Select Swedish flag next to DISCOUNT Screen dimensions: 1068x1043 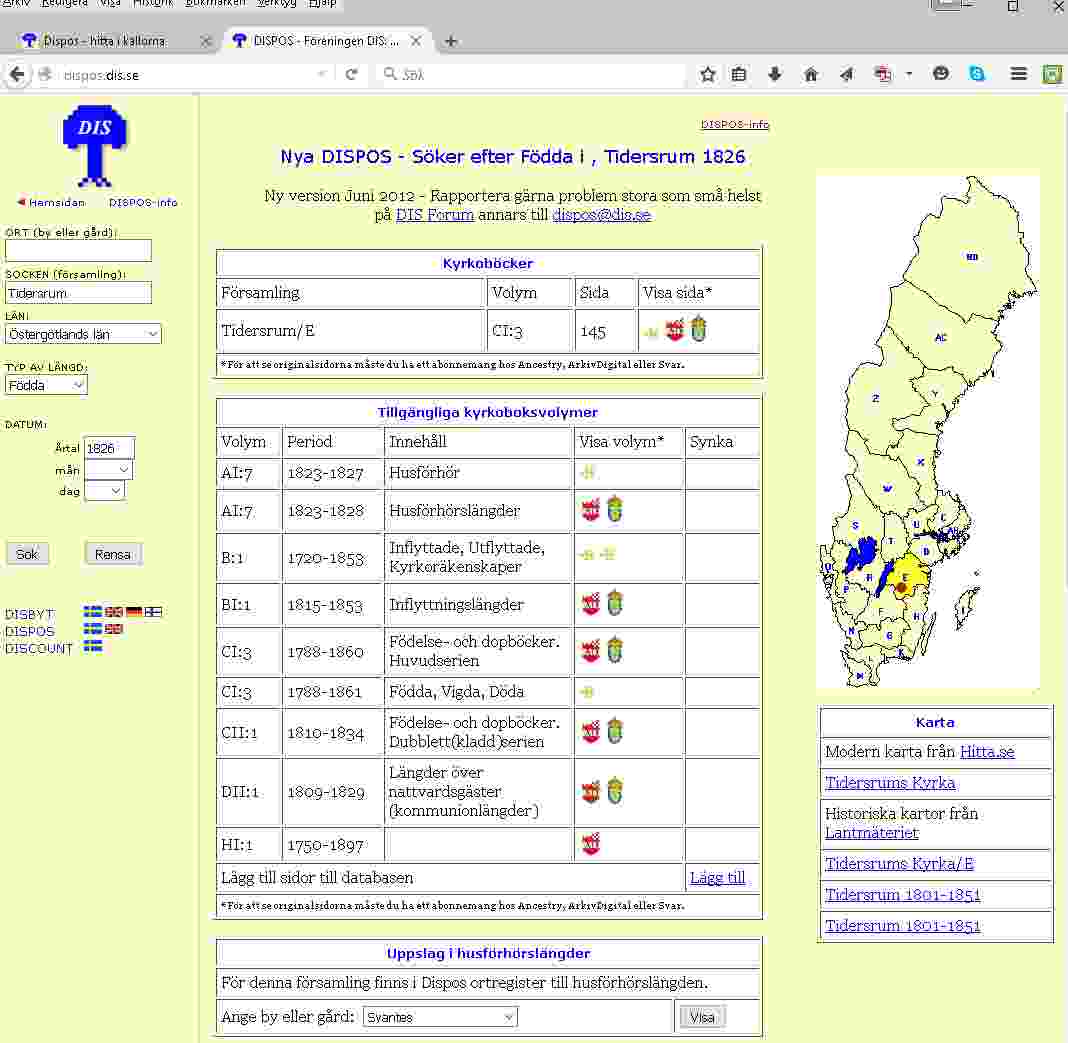pyautogui.click(x=93, y=647)
